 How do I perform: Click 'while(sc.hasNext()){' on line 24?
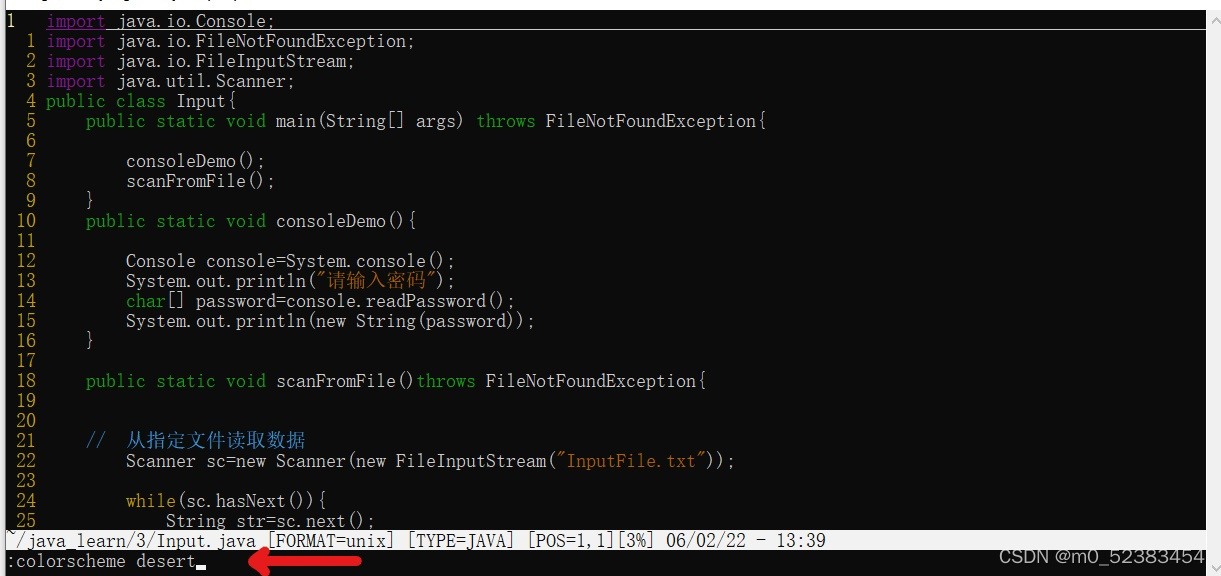pyautogui.click(x=226, y=501)
